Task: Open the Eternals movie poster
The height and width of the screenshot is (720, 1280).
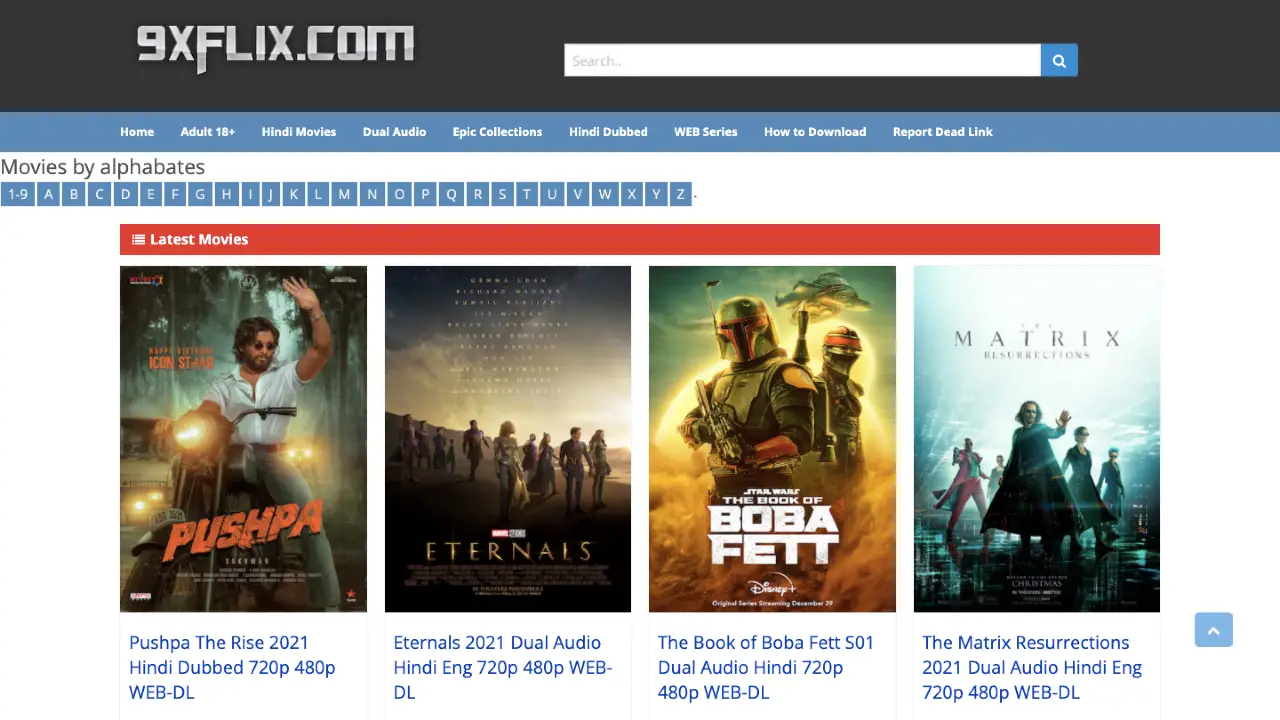Action: point(508,439)
